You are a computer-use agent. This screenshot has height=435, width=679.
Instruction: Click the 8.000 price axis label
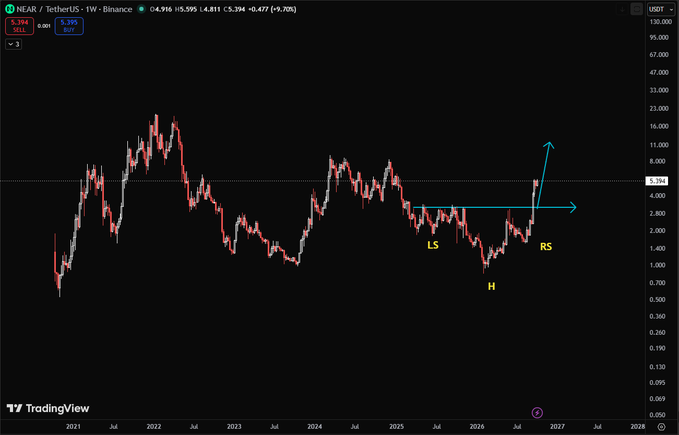[658, 161]
